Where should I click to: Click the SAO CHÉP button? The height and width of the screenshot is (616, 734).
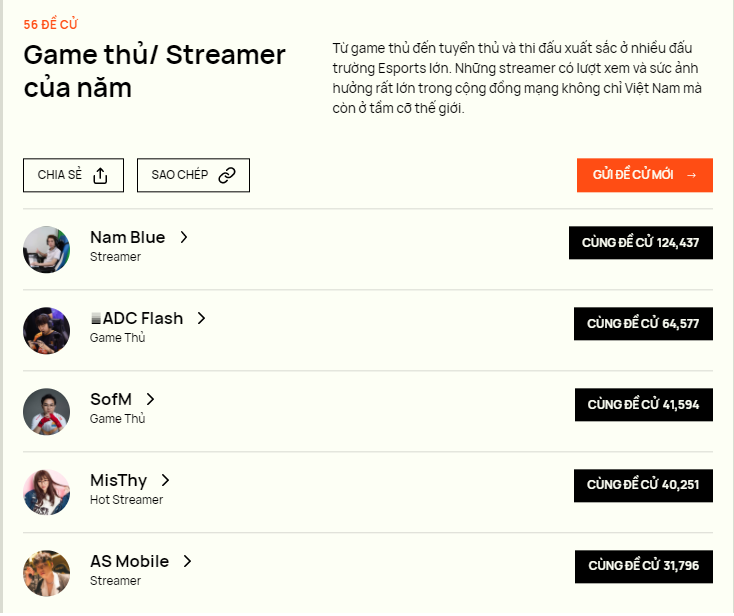tap(193, 175)
